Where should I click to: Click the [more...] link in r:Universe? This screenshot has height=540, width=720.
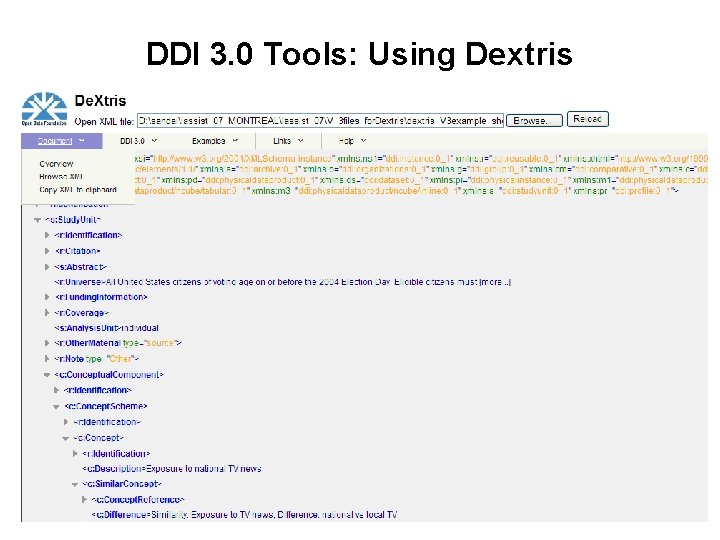pyautogui.click(x=495, y=282)
